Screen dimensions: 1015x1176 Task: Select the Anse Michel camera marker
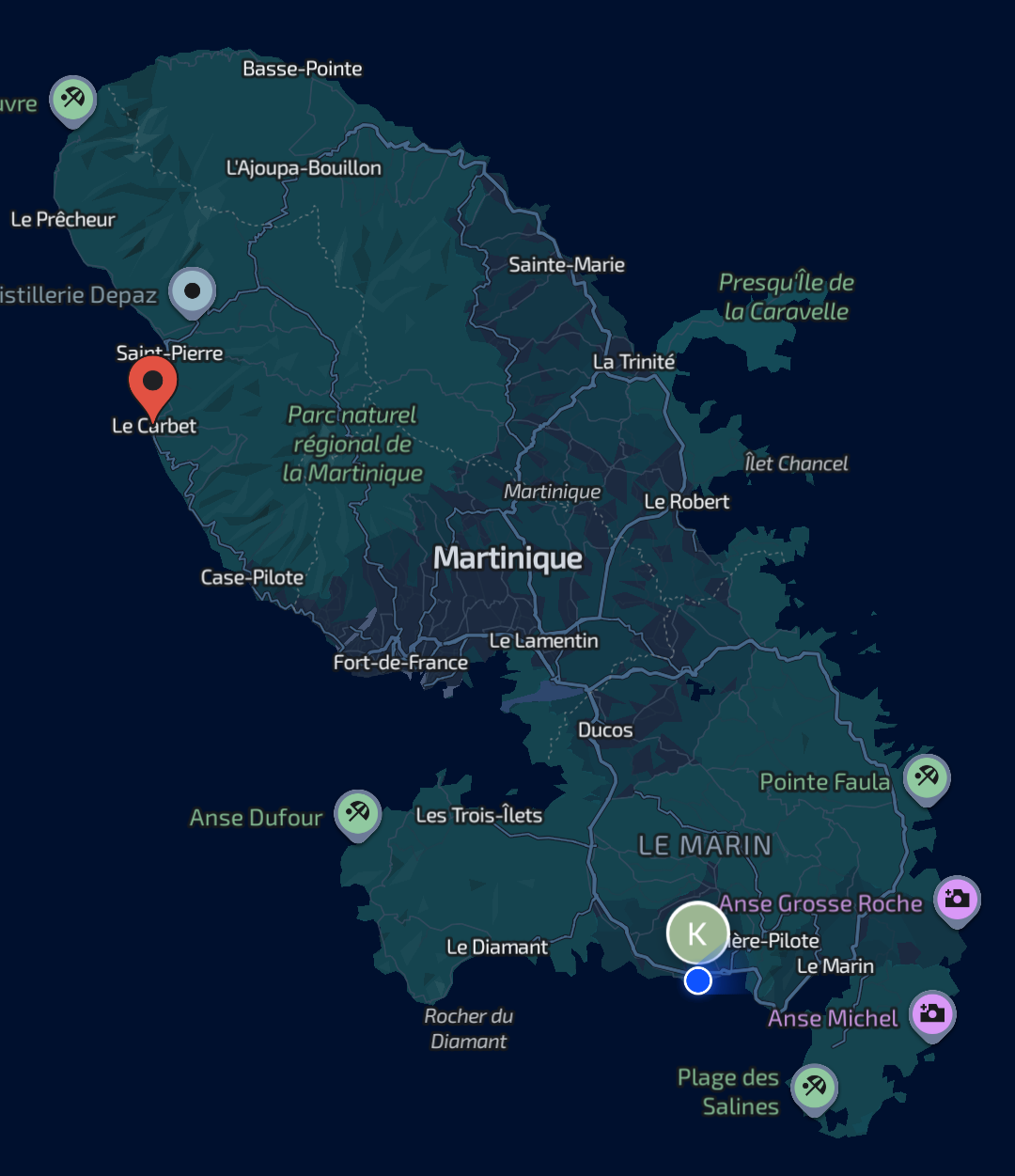coord(931,1013)
